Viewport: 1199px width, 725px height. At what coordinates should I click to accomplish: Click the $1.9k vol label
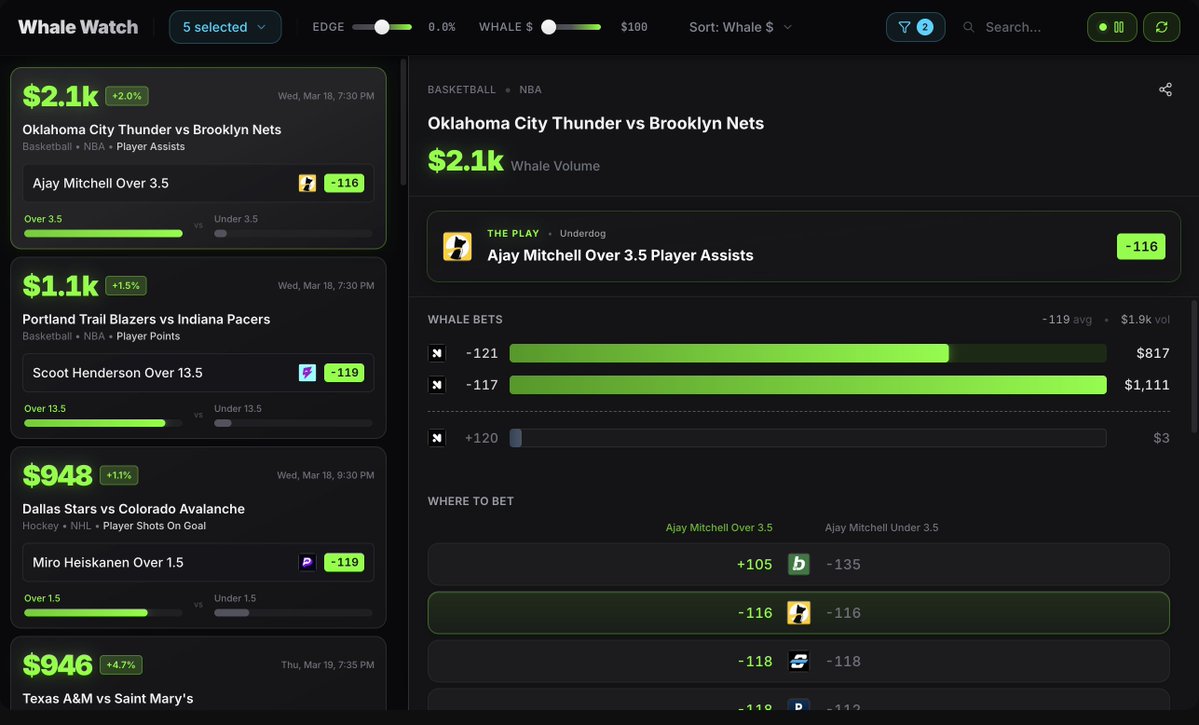[1145, 319]
